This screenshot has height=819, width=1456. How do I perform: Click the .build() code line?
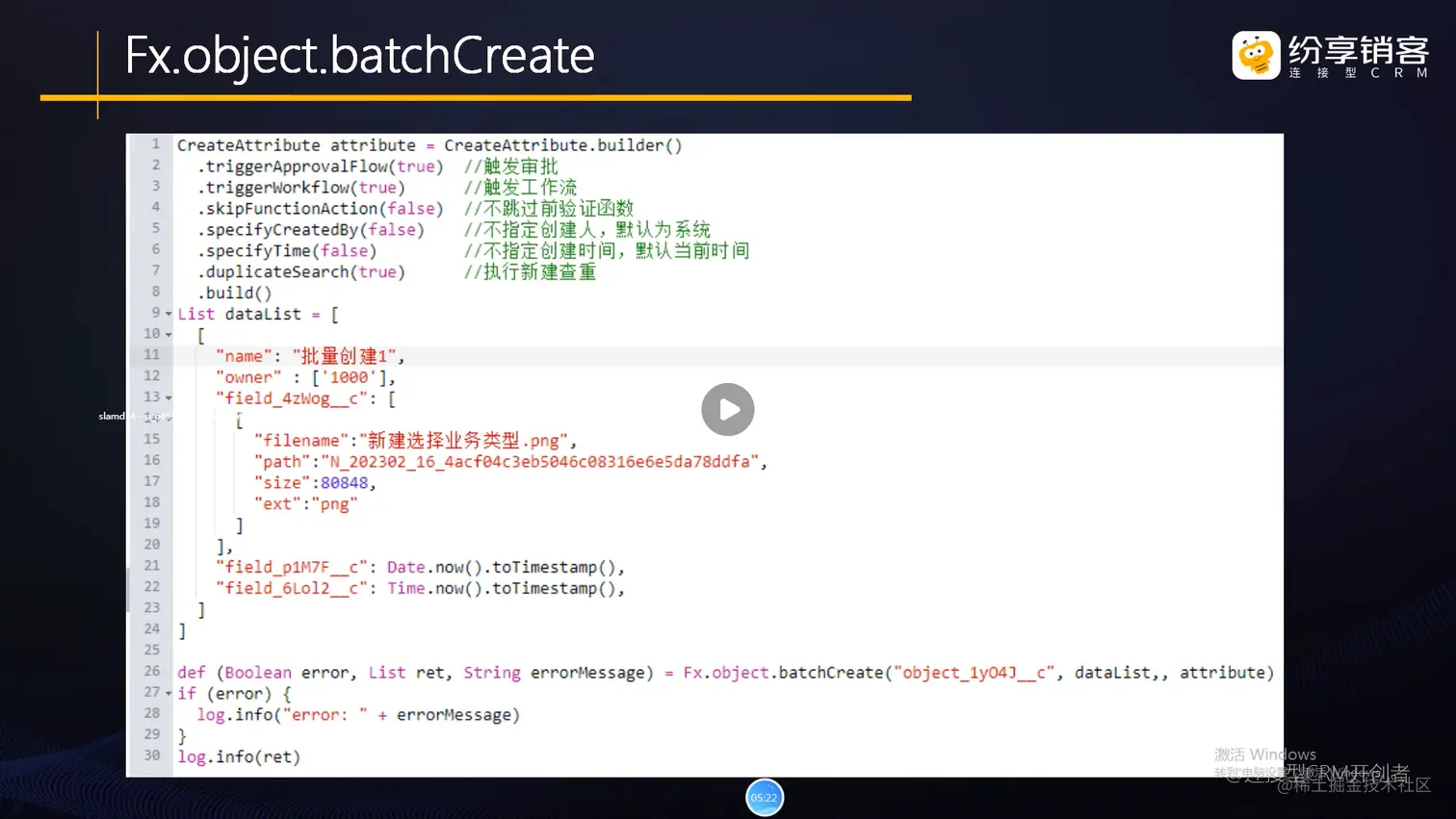[235, 294]
